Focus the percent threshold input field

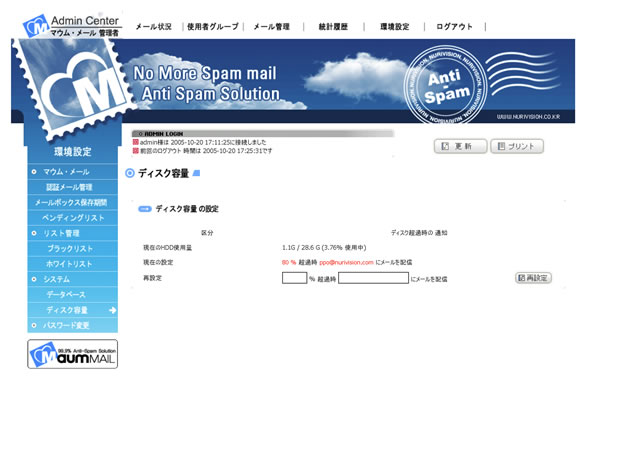click(x=294, y=278)
